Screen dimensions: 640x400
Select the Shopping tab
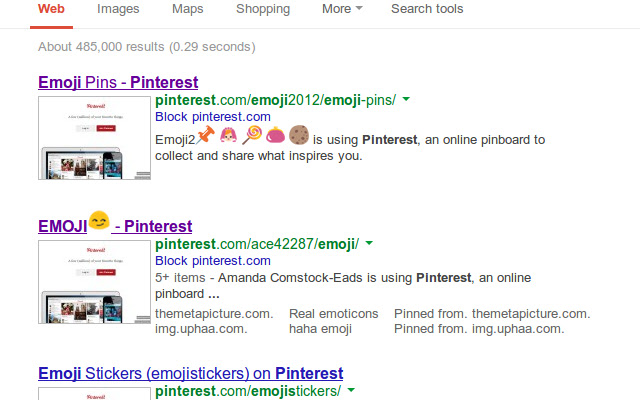[263, 9]
